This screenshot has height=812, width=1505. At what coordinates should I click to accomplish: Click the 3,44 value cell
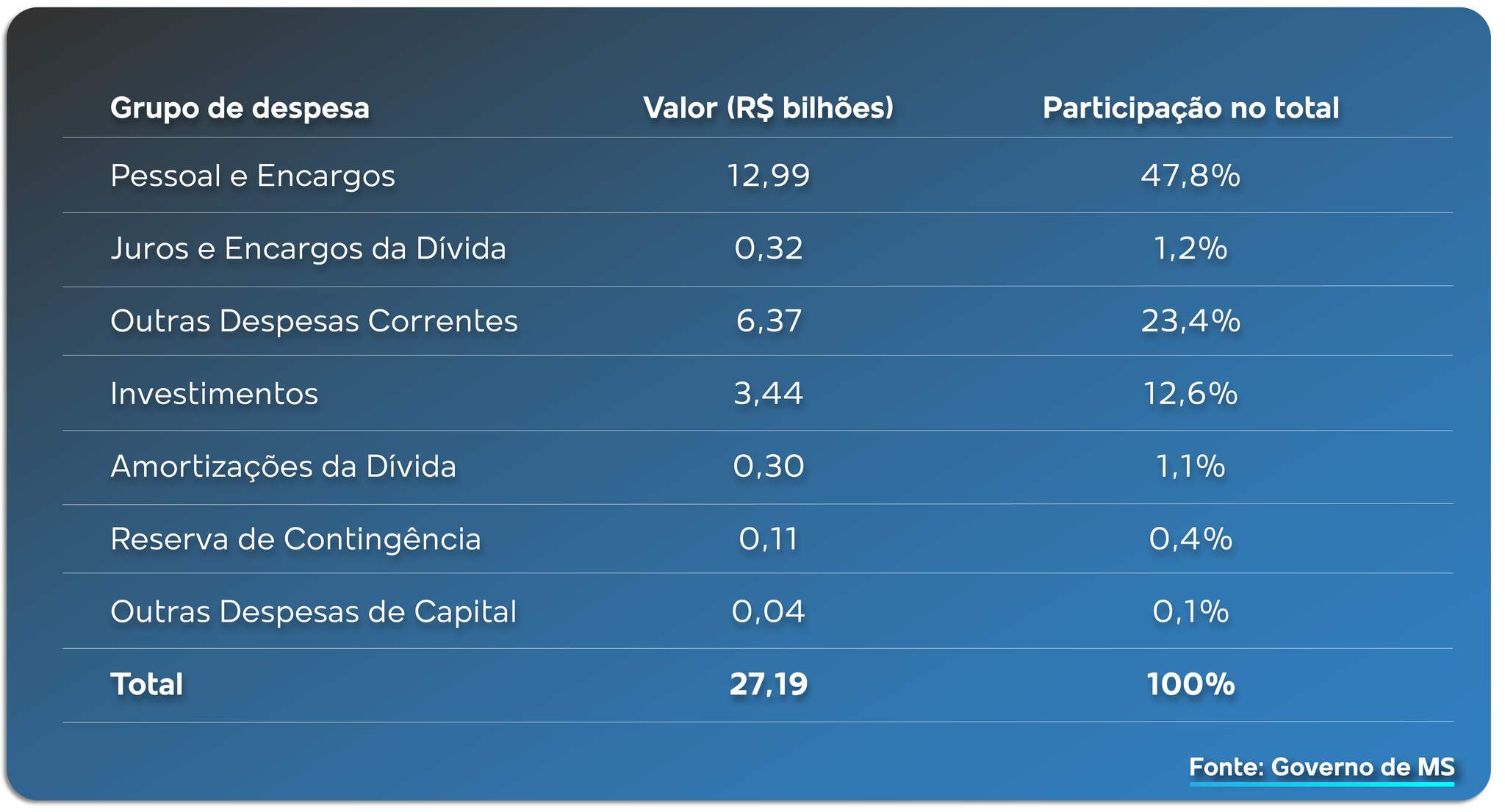(x=768, y=394)
